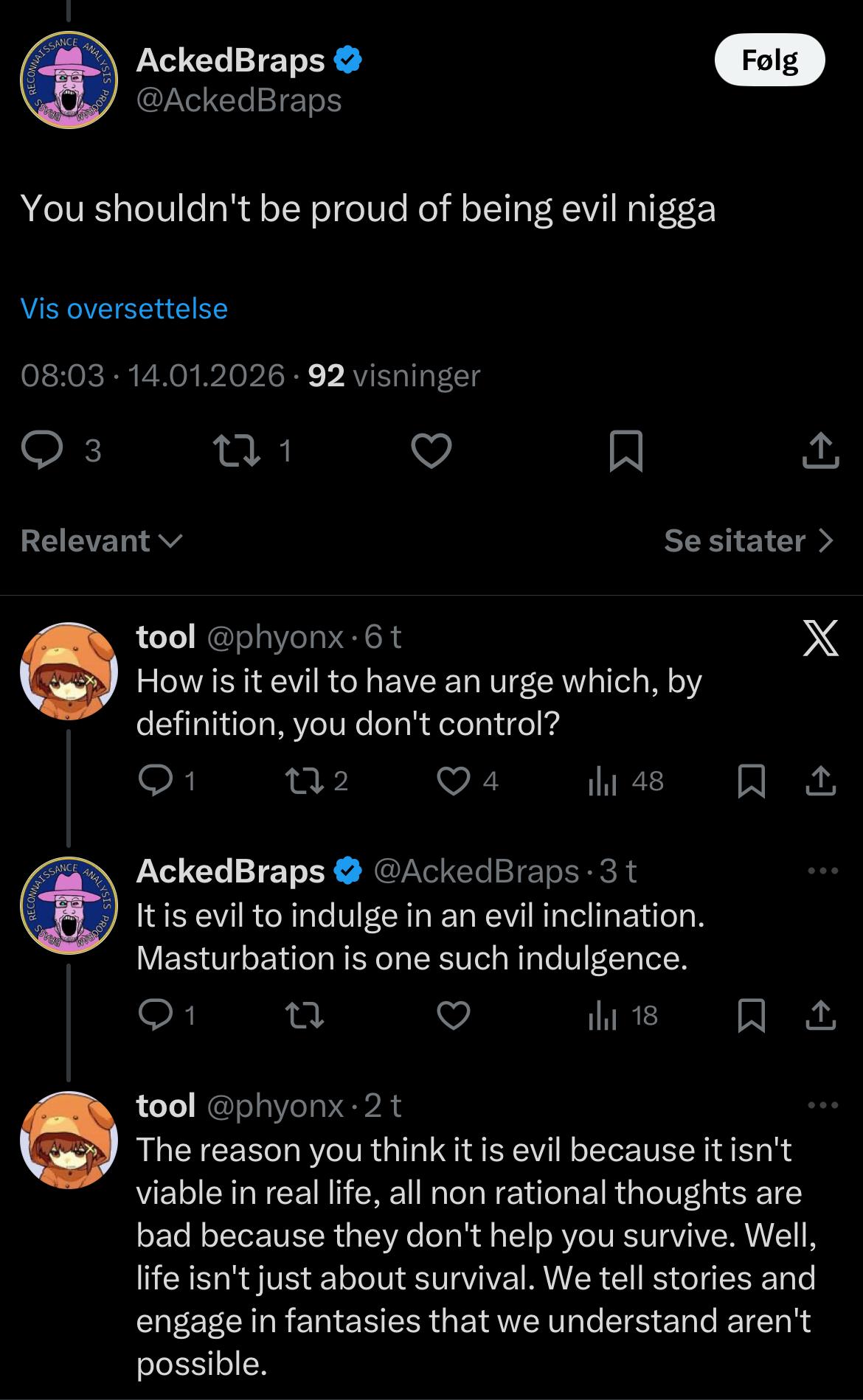This screenshot has height=1400, width=863.
Task: Repost the main AckedBraps post
Action: [x=236, y=450]
